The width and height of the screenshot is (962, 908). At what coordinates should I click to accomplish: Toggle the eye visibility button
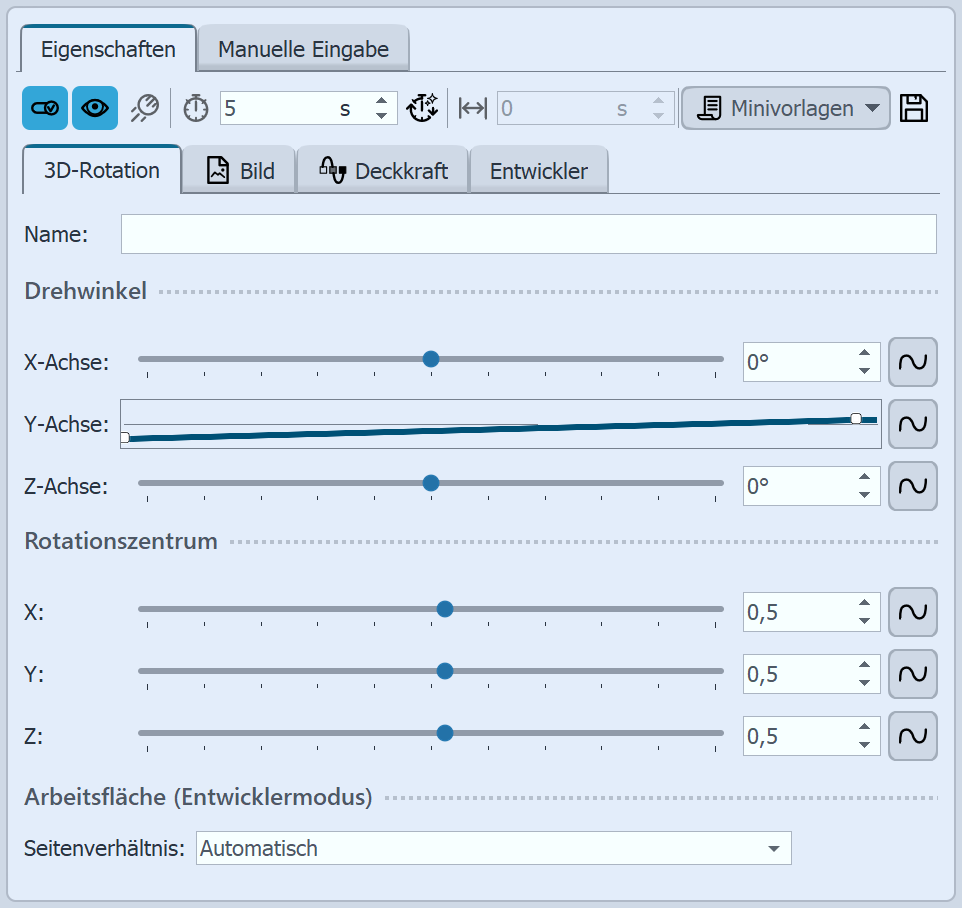95,108
